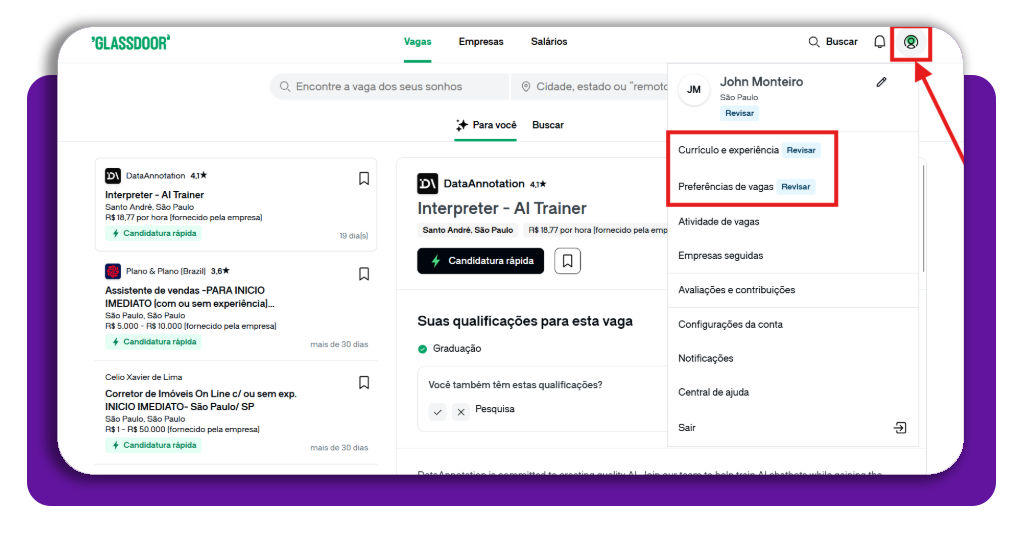The width and height of the screenshot is (1024, 536).
Task: Click the Glassdoor logo
Action: pos(131,42)
